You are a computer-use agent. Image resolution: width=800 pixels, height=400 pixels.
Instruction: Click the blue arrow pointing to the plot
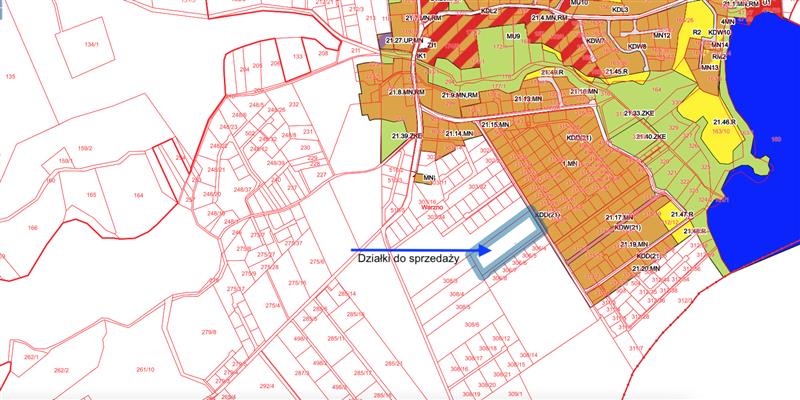tap(420, 248)
